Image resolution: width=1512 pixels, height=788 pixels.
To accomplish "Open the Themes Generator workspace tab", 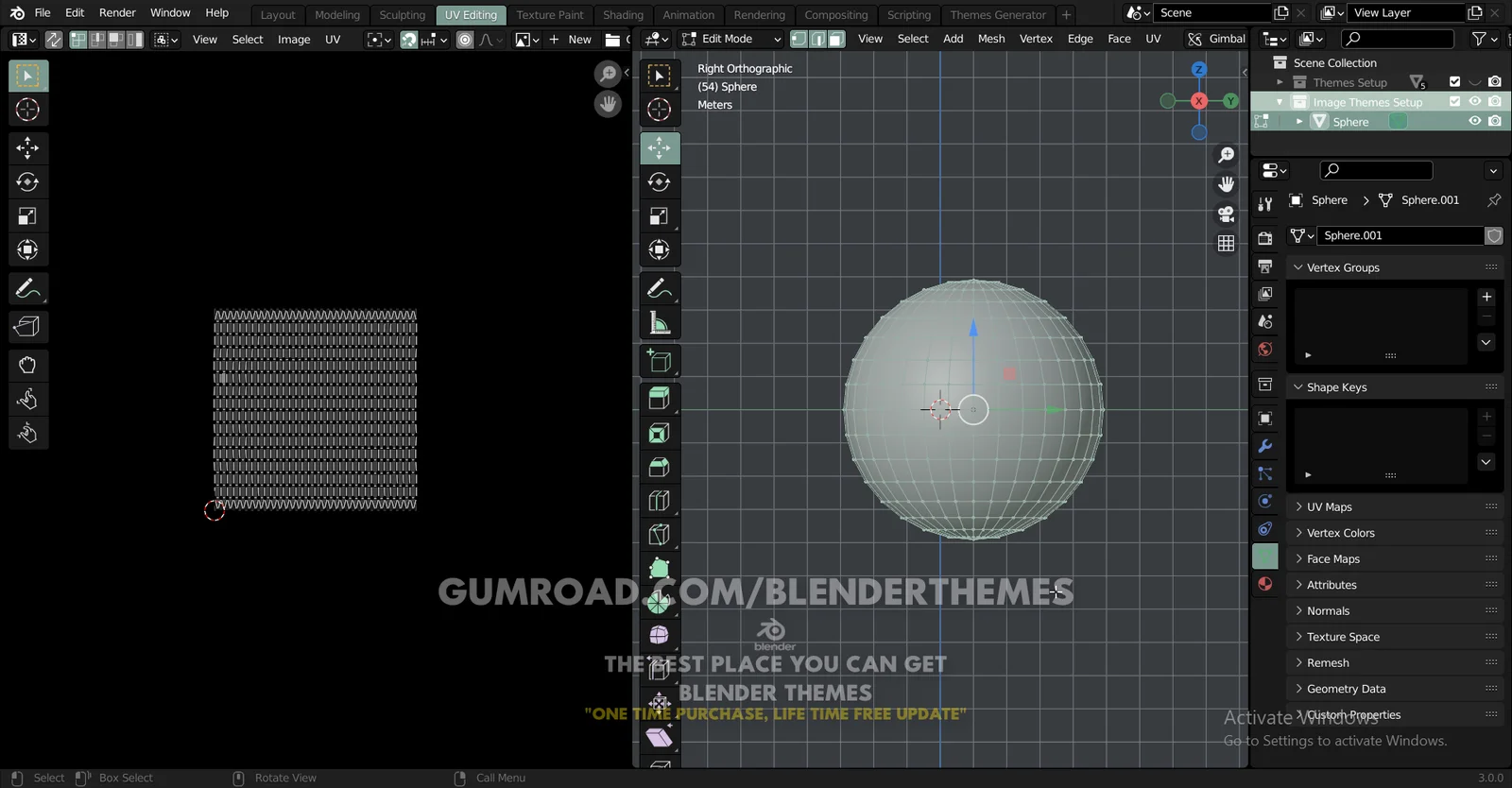I will (x=998, y=15).
